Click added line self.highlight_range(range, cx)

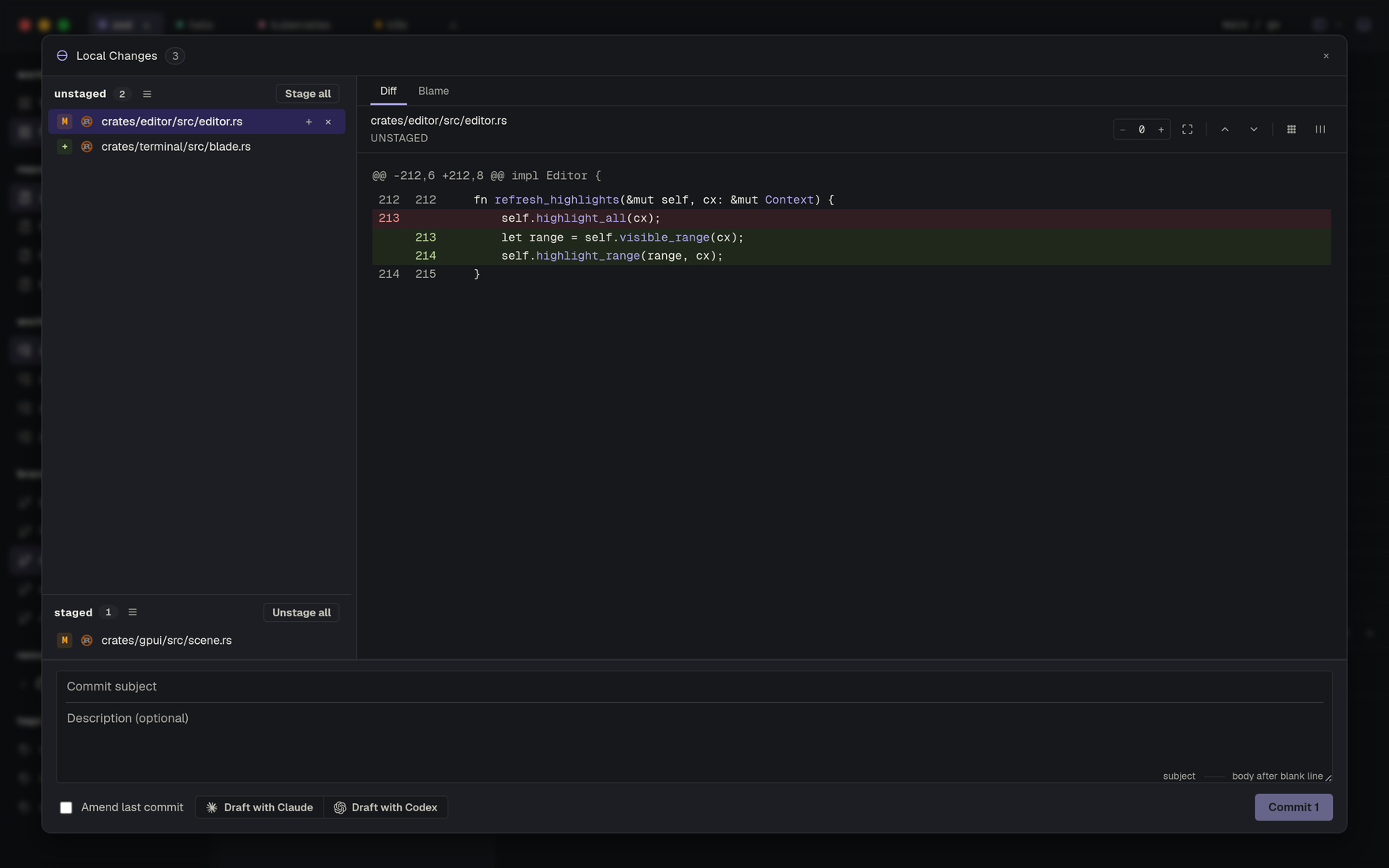coord(852,256)
